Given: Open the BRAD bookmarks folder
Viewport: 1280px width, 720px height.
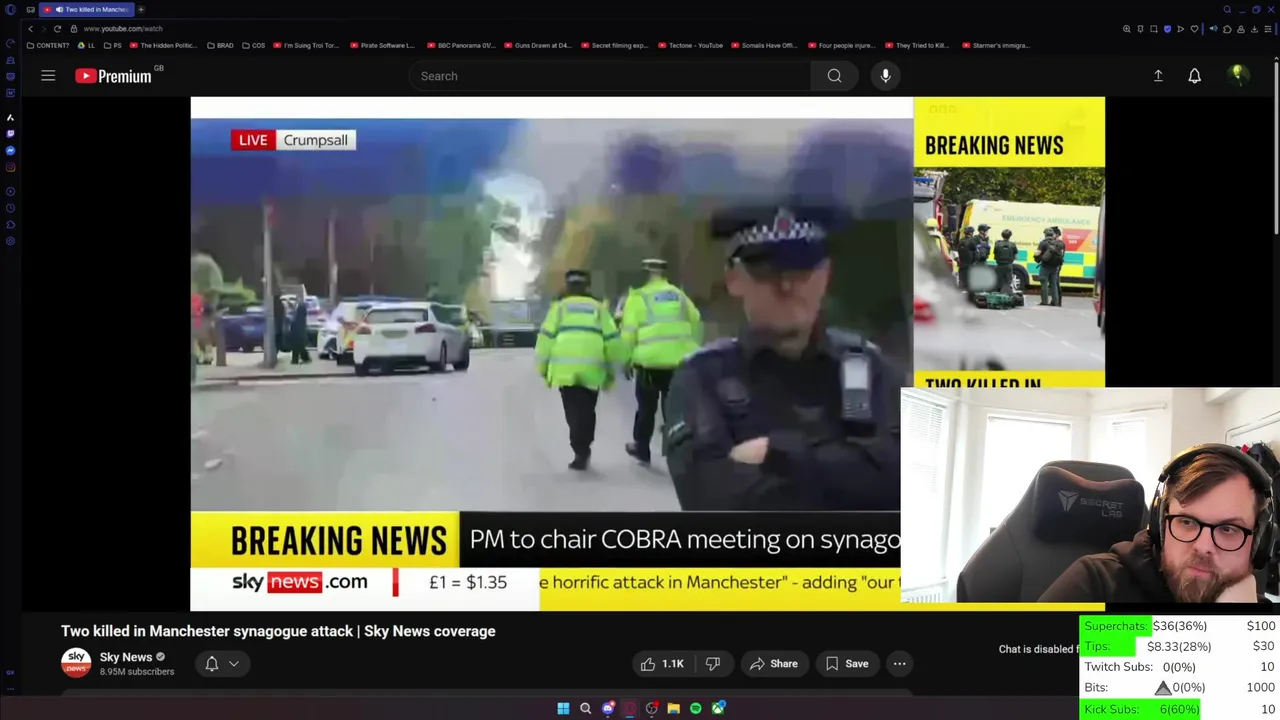Looking at the screenshot, I should 220,45.
